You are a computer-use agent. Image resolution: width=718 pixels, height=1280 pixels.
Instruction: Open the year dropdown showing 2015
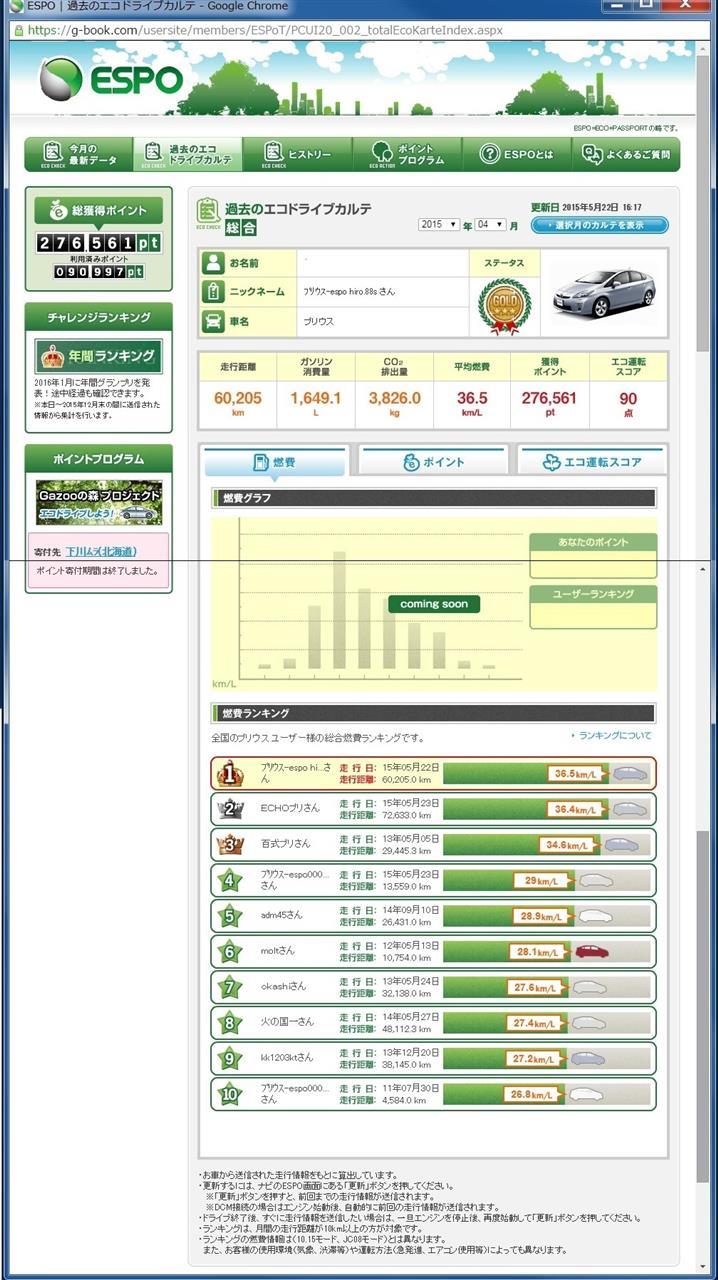(439, 225)
